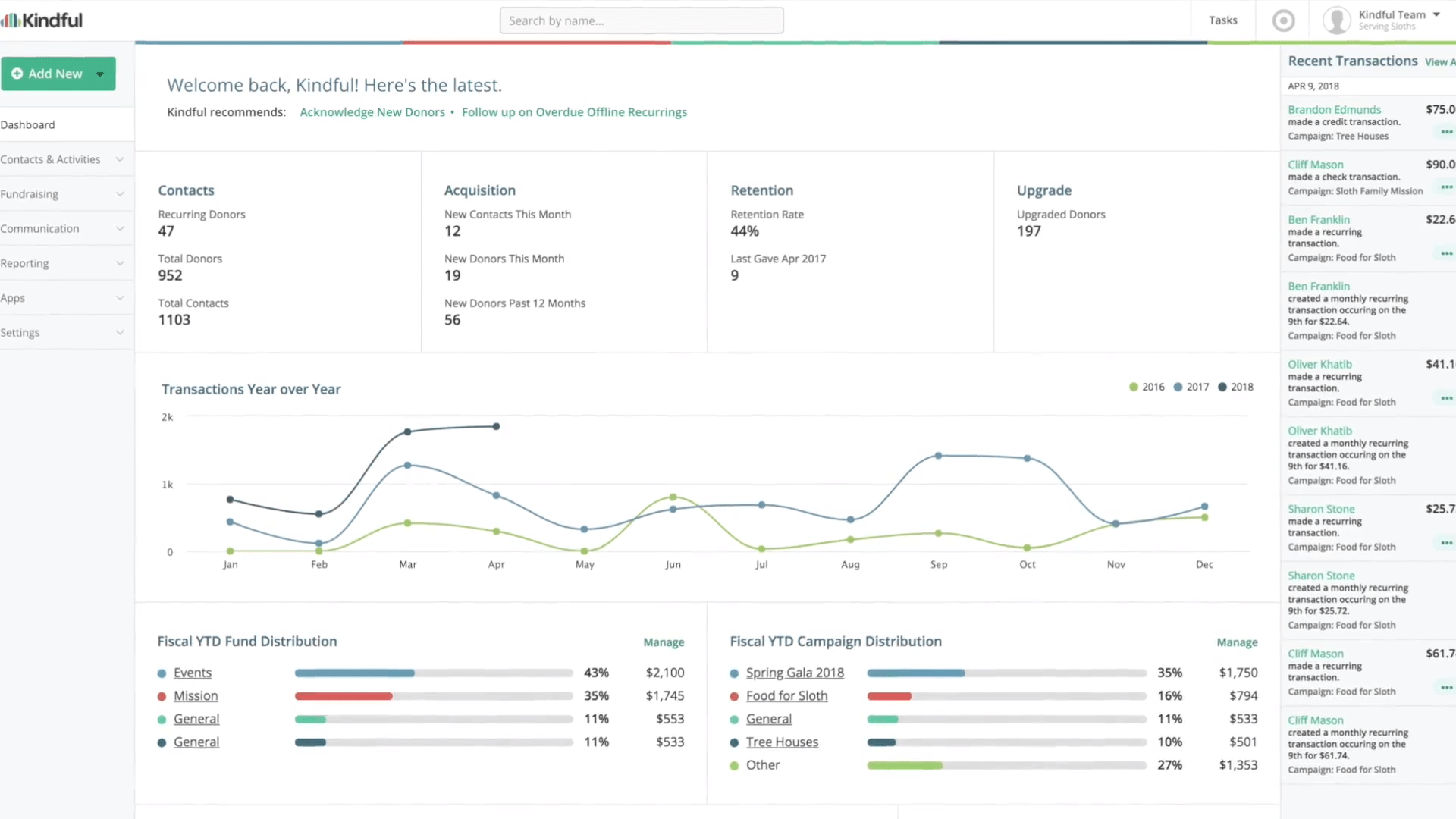Screen dimensions: 1456x819
Task: Open ellipsis menu for Brandon Edmunds transaction
Action: click(1446, 133)
